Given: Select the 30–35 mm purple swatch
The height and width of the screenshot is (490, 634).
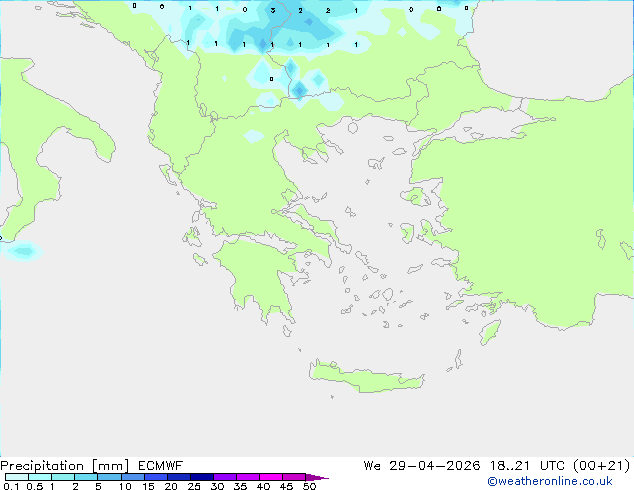Looking at the screenshot, I should [x=225, y=477].
